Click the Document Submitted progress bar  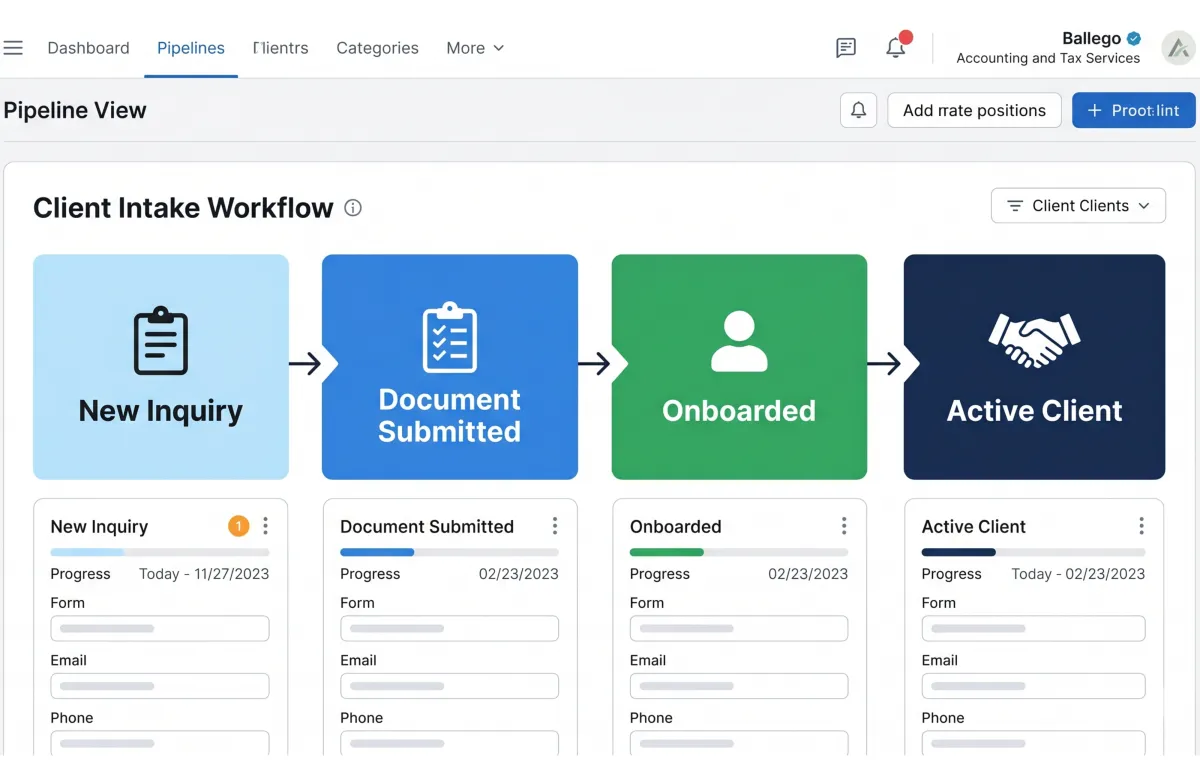(449, 552)
